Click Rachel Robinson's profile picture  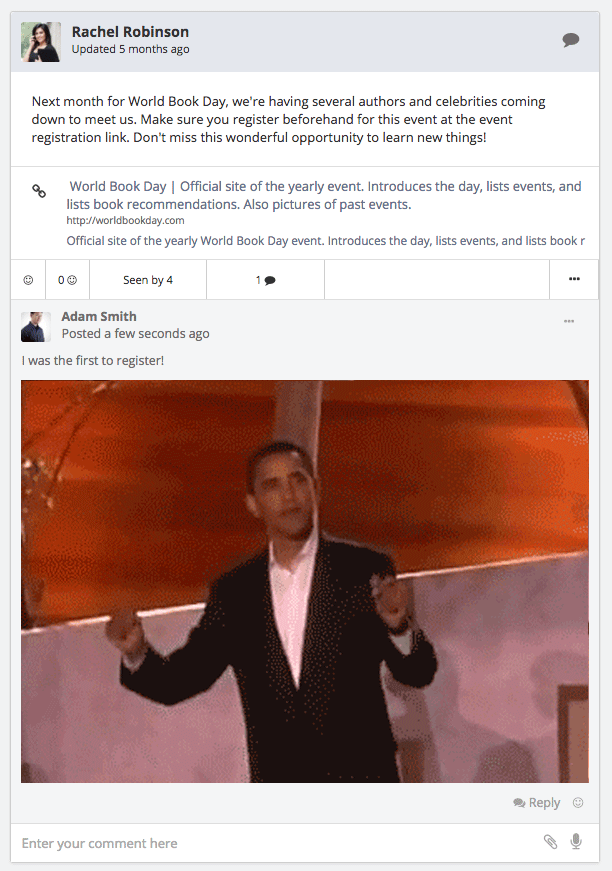coord(41,42)
